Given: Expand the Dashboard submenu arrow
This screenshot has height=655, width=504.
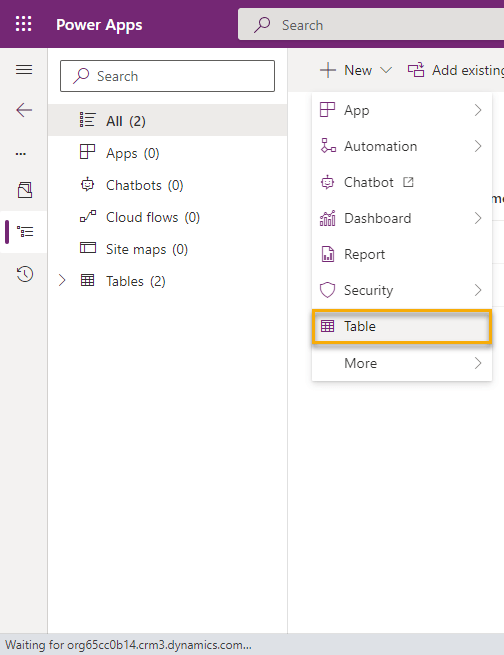Looking at the screenshot, I should pos(478,218).
